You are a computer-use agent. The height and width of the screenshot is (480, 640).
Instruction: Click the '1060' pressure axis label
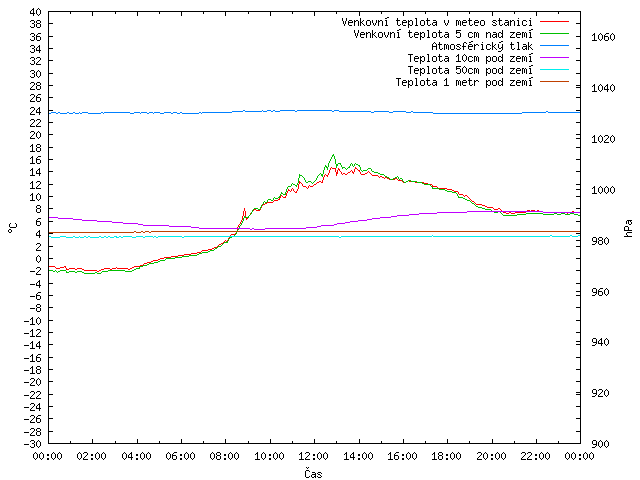coord(603,38)
